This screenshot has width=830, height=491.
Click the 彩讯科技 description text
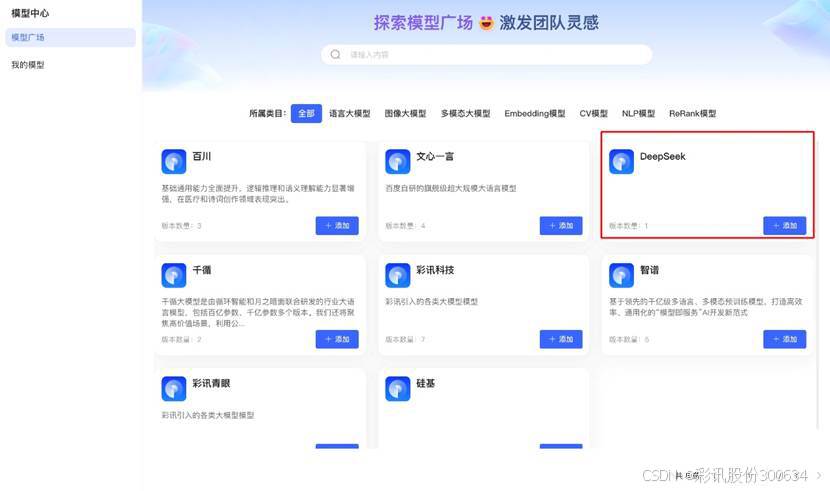pos(431,302)
